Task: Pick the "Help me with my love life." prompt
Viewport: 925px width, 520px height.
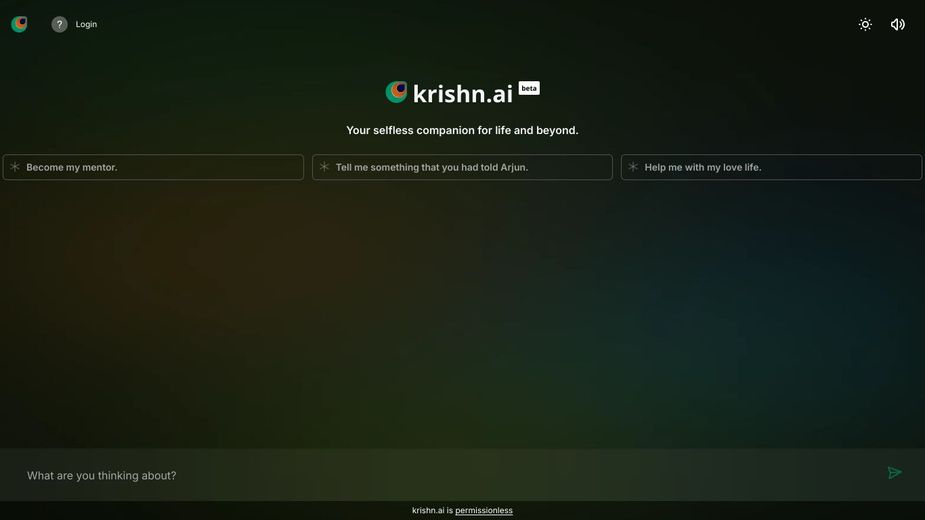Action: tap(771, 167)
